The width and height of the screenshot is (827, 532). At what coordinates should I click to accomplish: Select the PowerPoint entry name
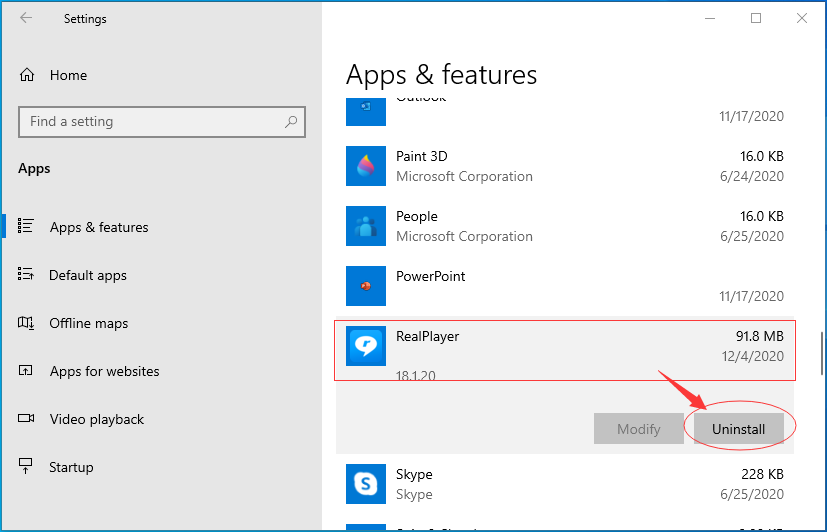[430, 276]
